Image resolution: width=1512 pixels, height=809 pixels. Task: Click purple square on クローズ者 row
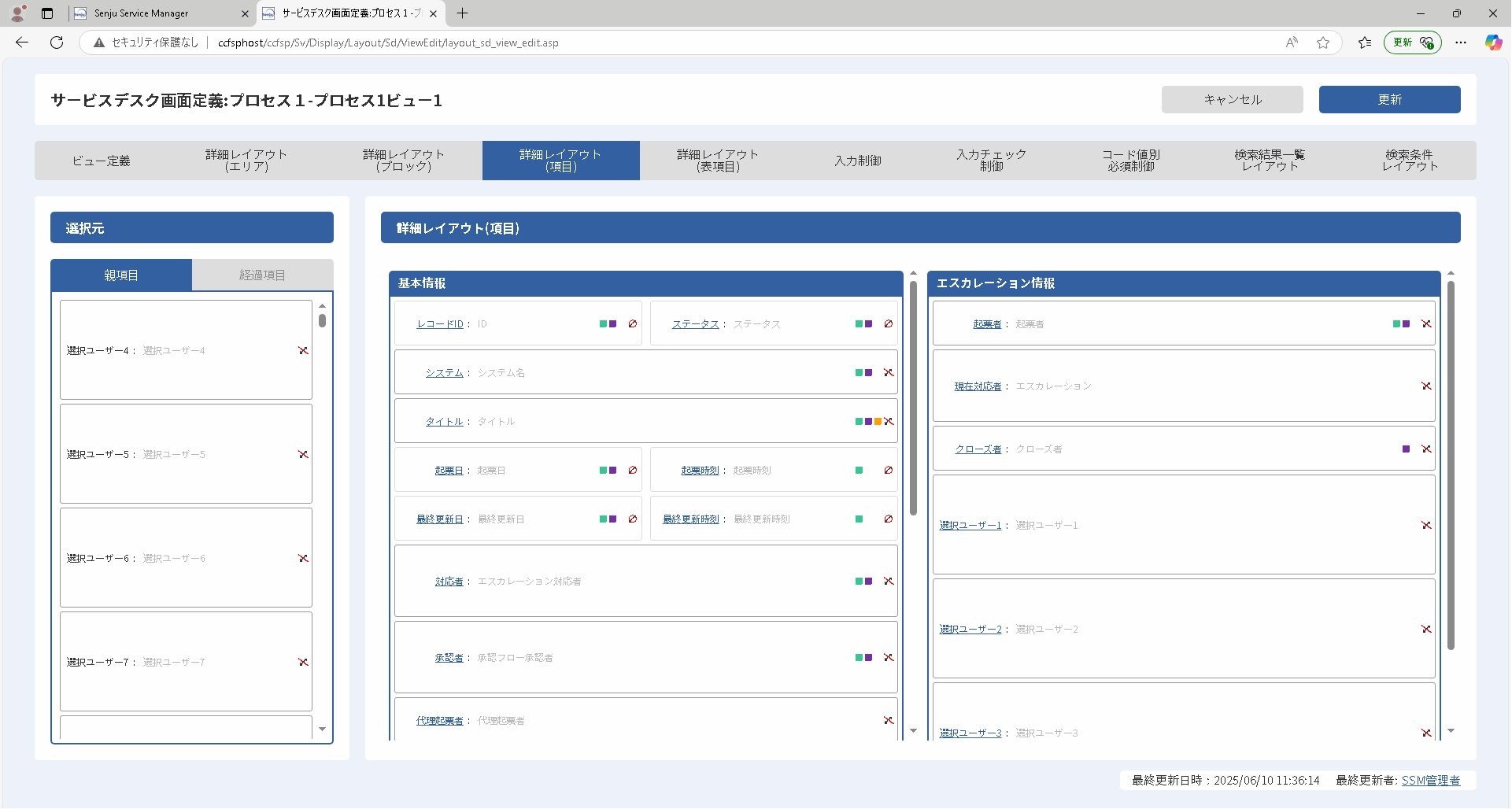1407,449
